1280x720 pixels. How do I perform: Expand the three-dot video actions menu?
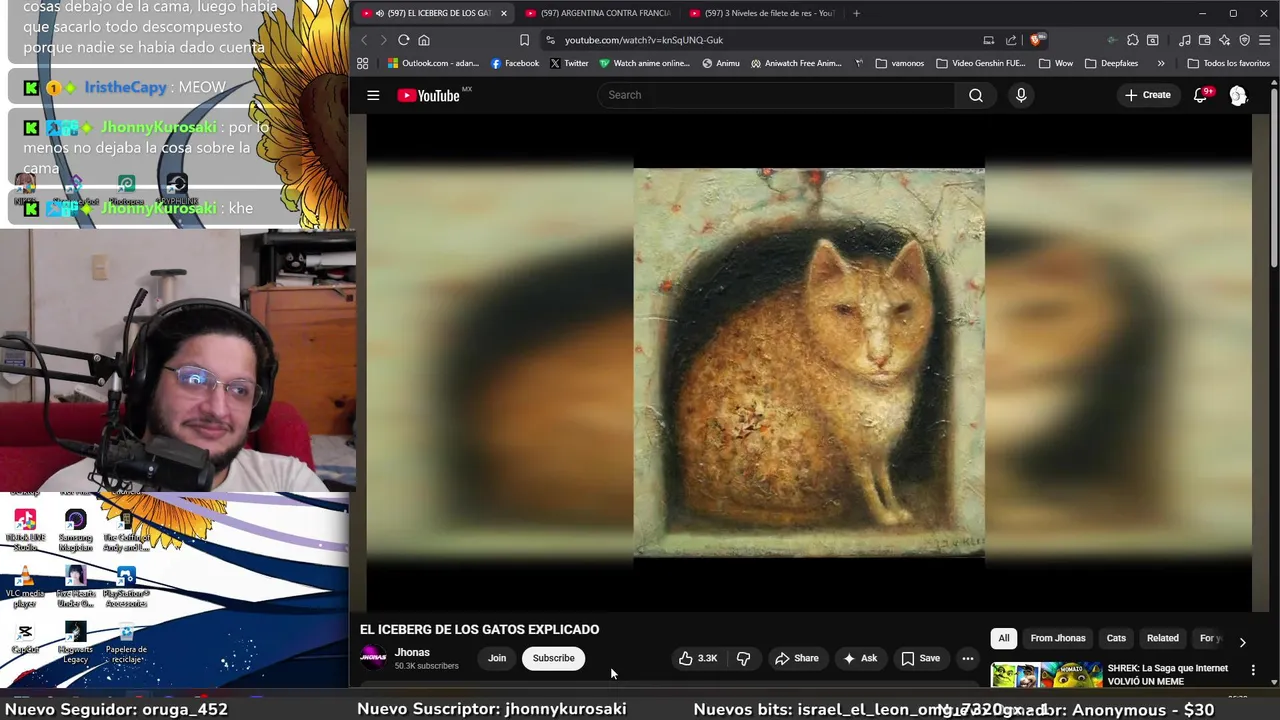tap(967, 658)
